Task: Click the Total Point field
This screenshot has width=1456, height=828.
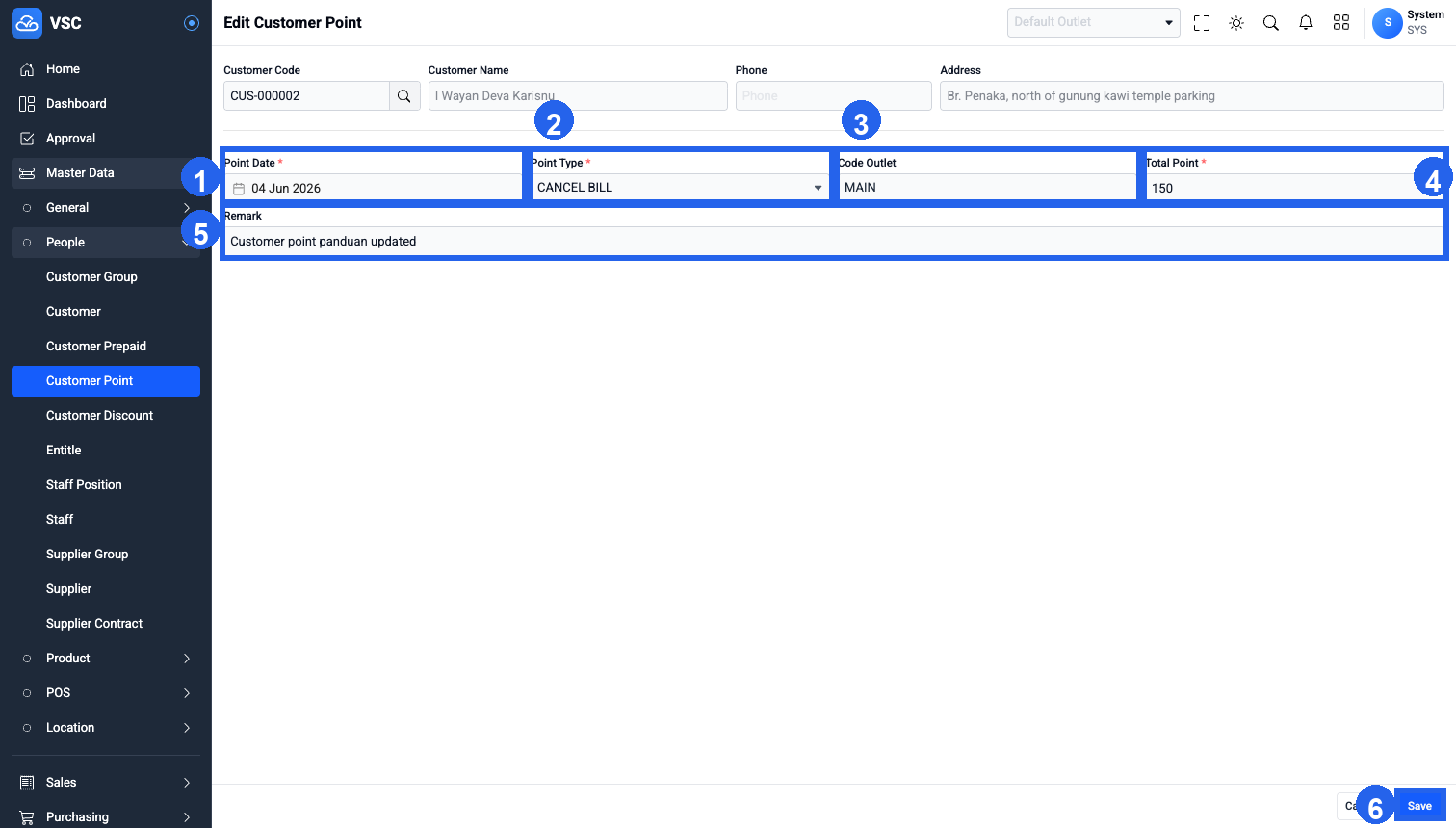Action: click(1294, 188)
